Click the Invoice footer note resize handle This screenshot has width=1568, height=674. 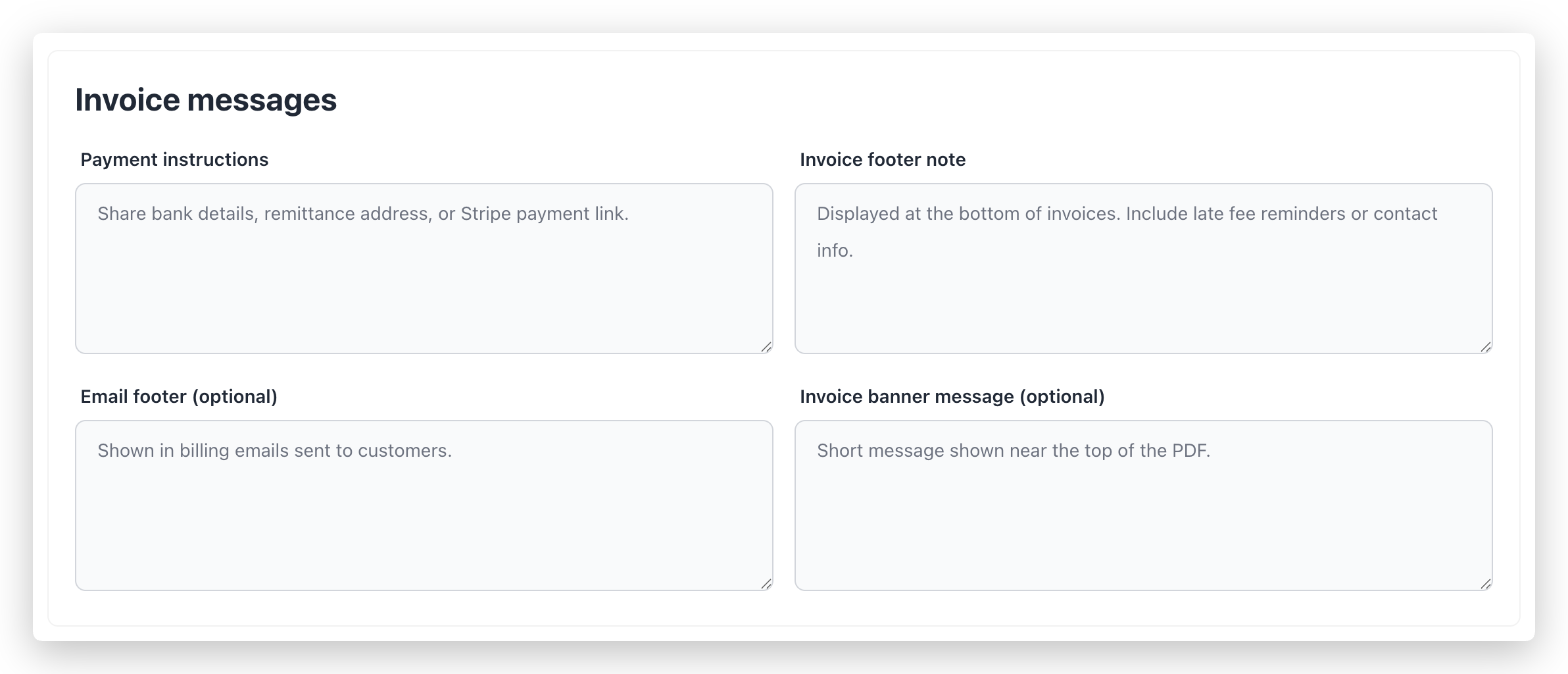point(1486,347)
